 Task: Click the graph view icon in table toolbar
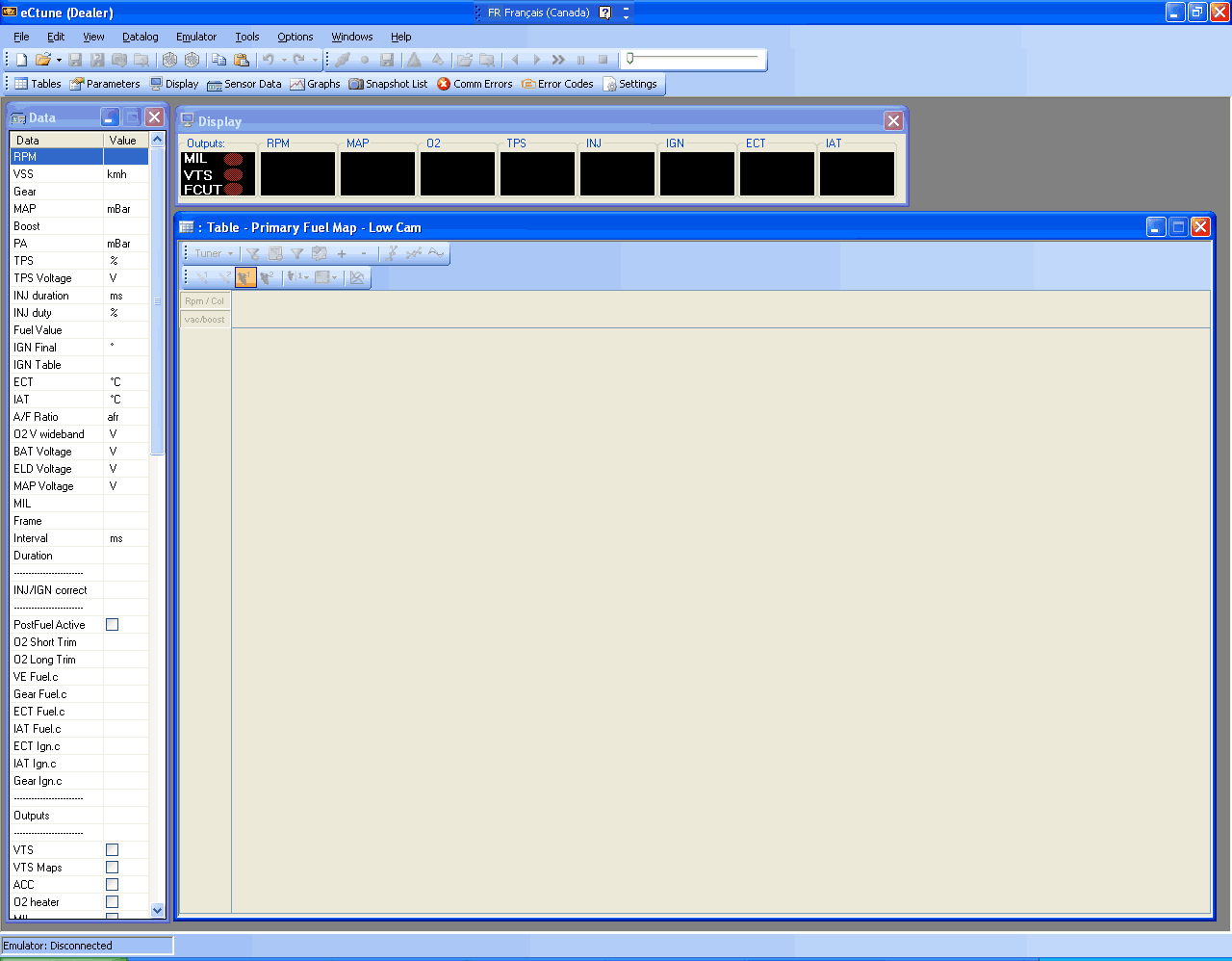[x=357, y=277]
